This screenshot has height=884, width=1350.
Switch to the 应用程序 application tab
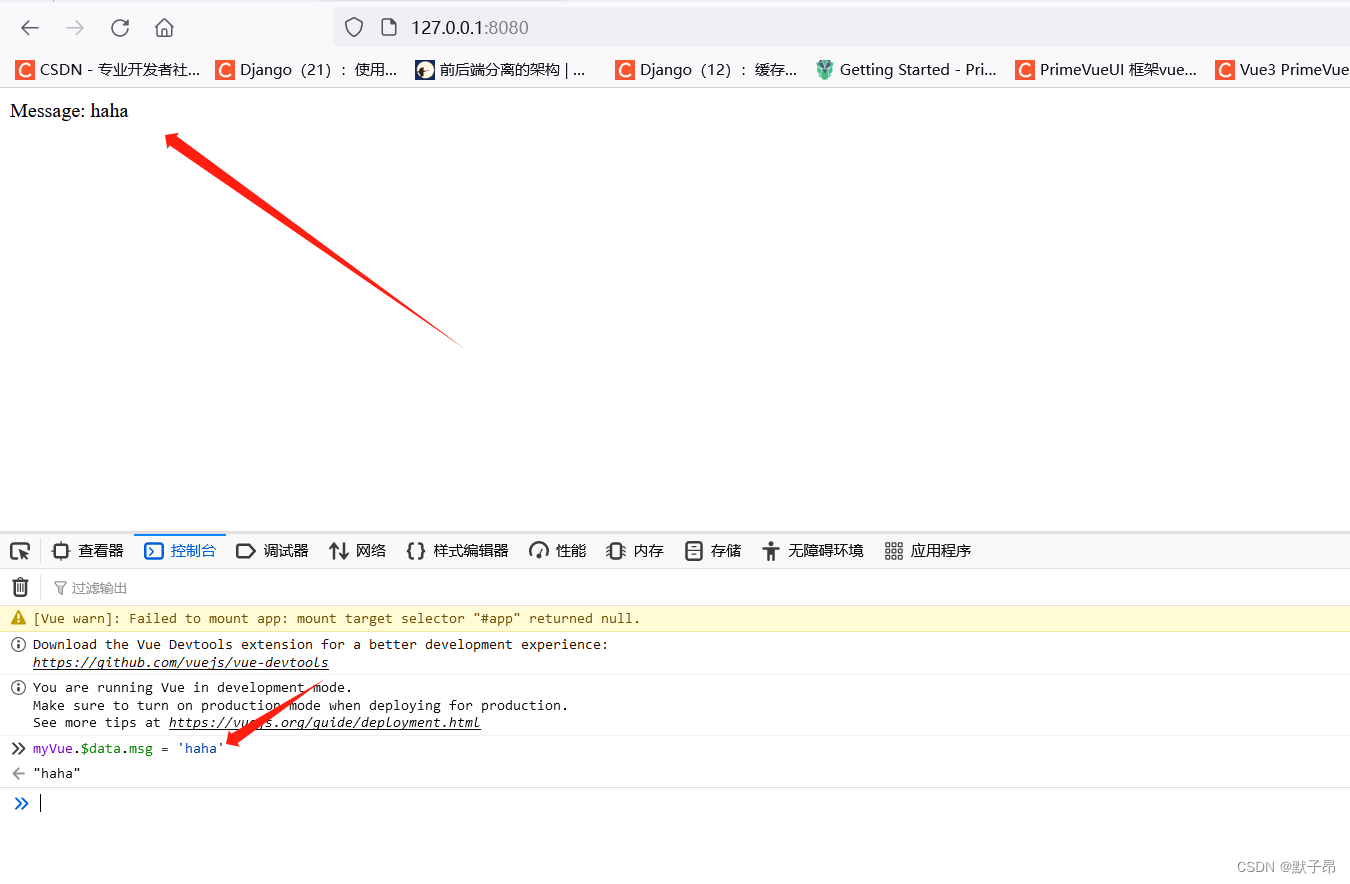pyautogui.click(x=928, y=551)
